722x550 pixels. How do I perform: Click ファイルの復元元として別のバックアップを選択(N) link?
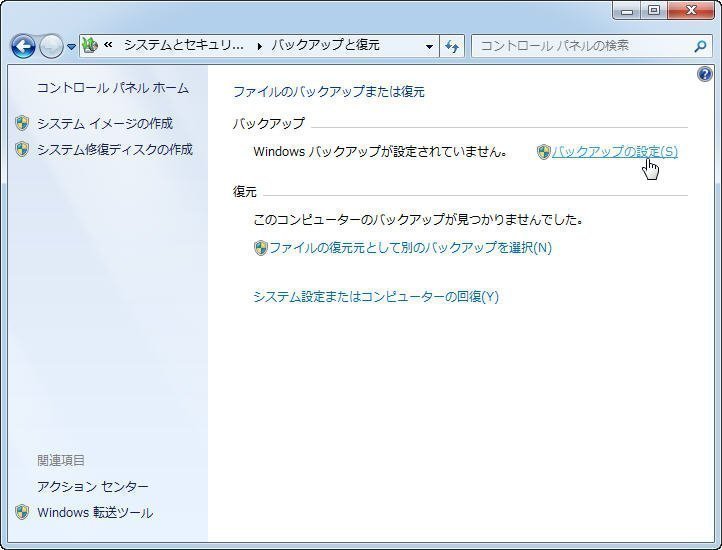coord(410,248)
